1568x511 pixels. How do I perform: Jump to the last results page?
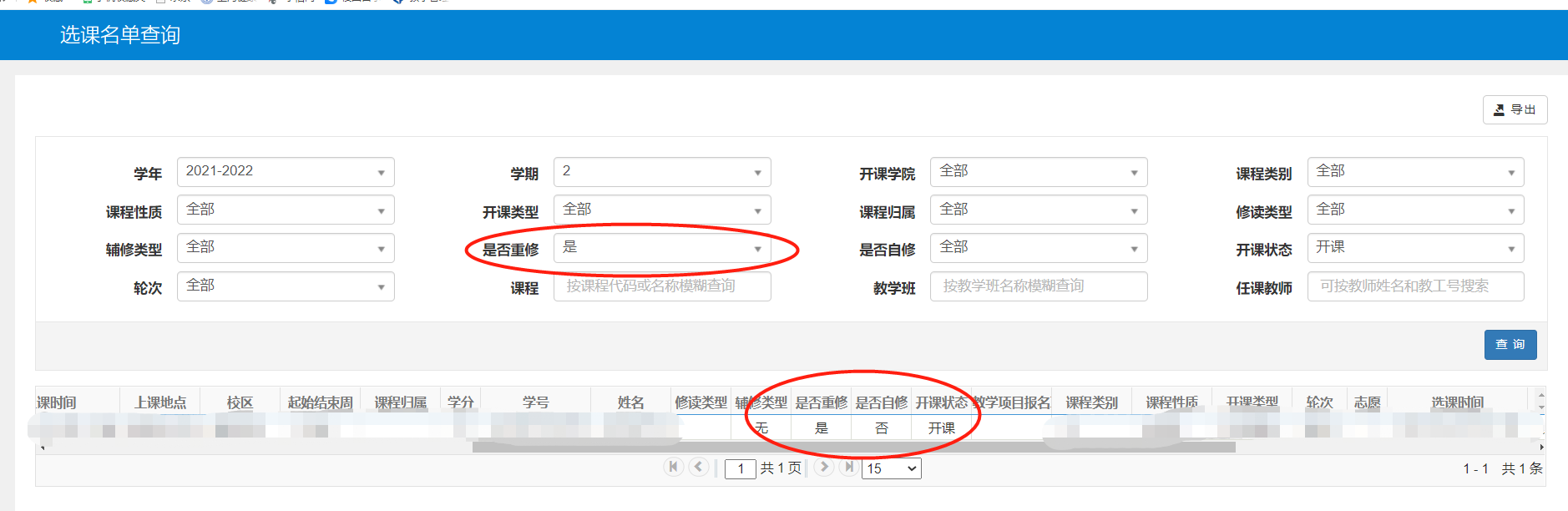[x=849, y=468]
